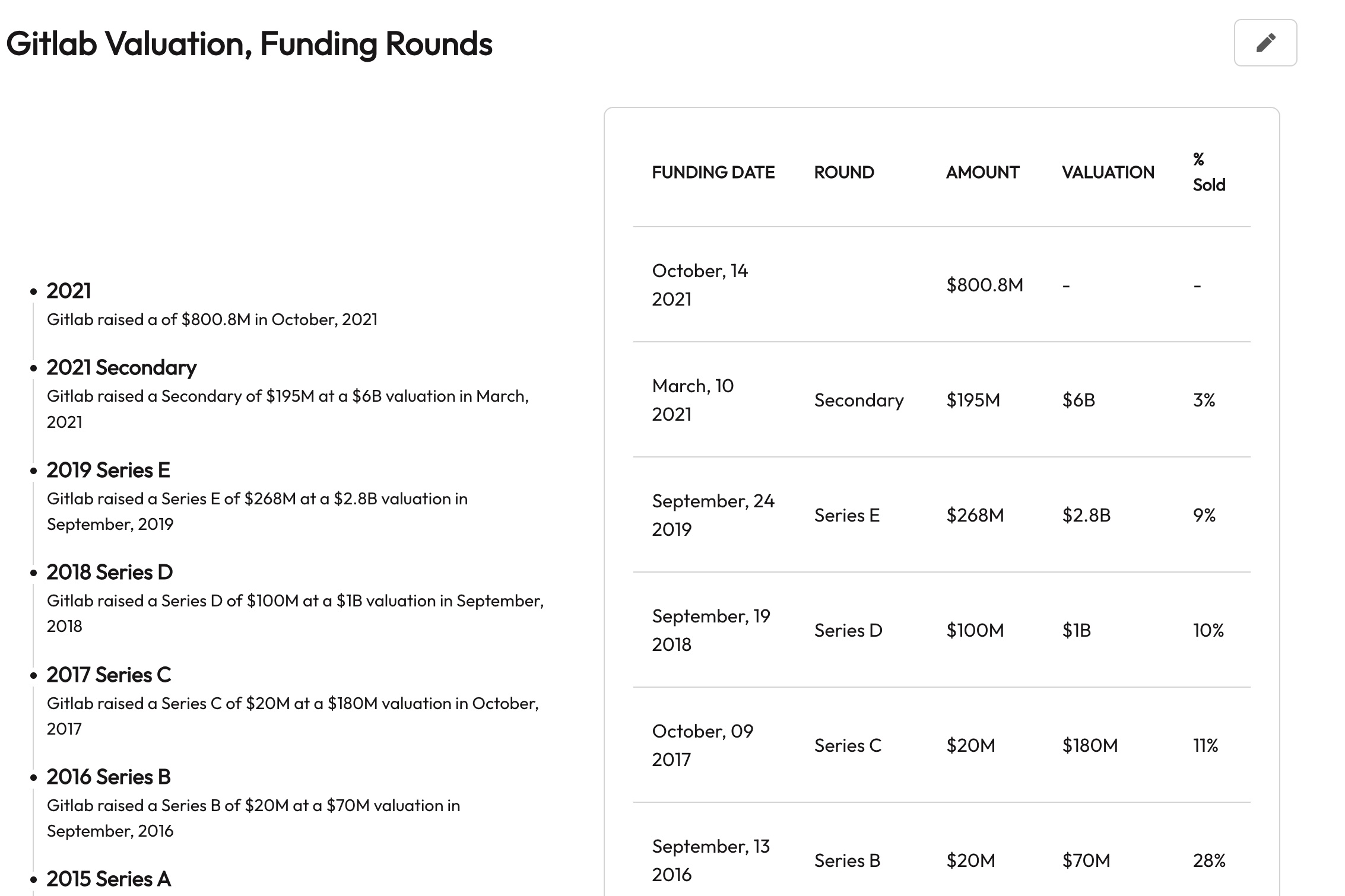Click the Series E of $268M description text
1345x896 pixels.
point(257,511)
